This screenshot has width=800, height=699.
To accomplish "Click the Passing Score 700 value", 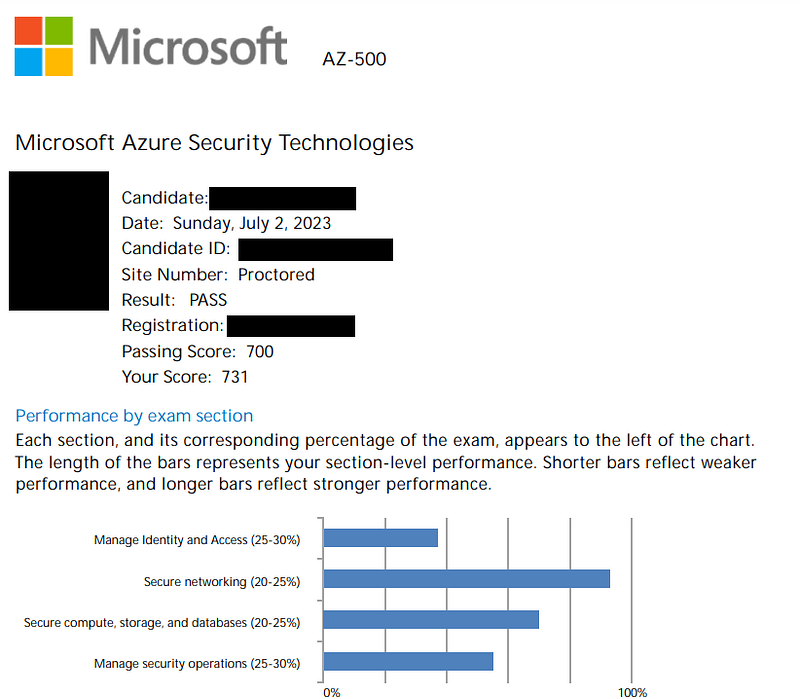I will [260, 352].
